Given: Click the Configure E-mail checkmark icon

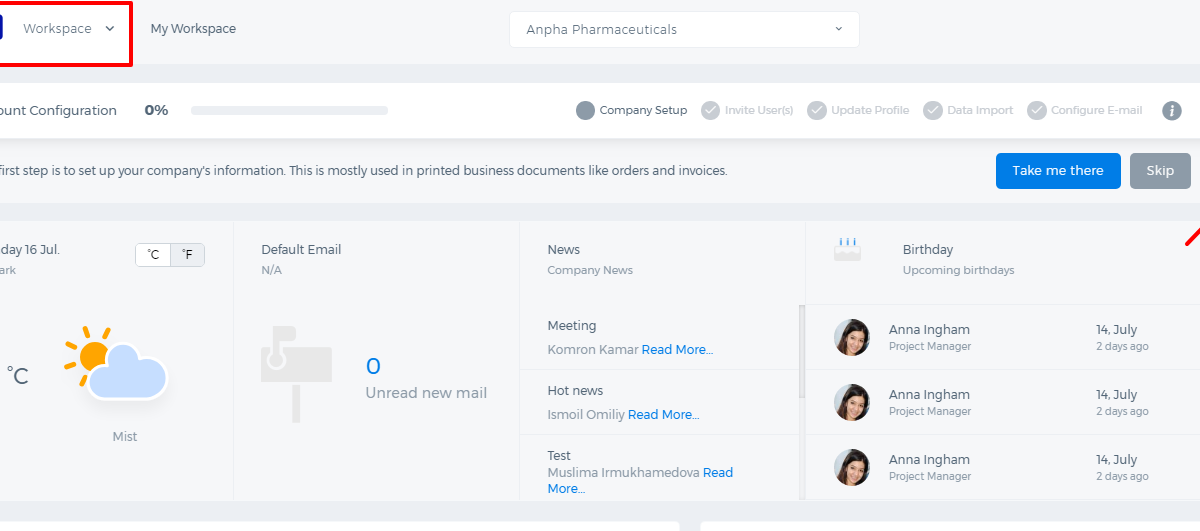Looking at the screenshot, I should point(1037,110).
